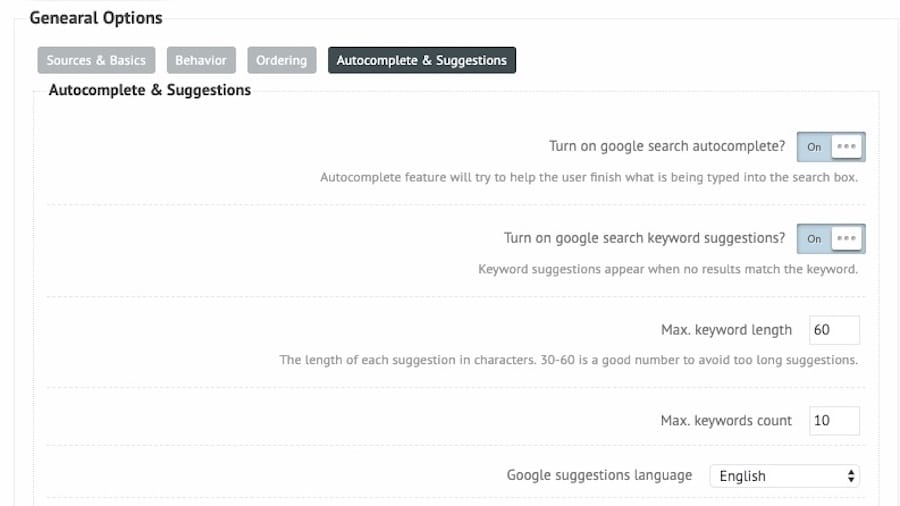900x506 pixels.
Task: Click the Genearal Options heading
Action: [95, 18]
